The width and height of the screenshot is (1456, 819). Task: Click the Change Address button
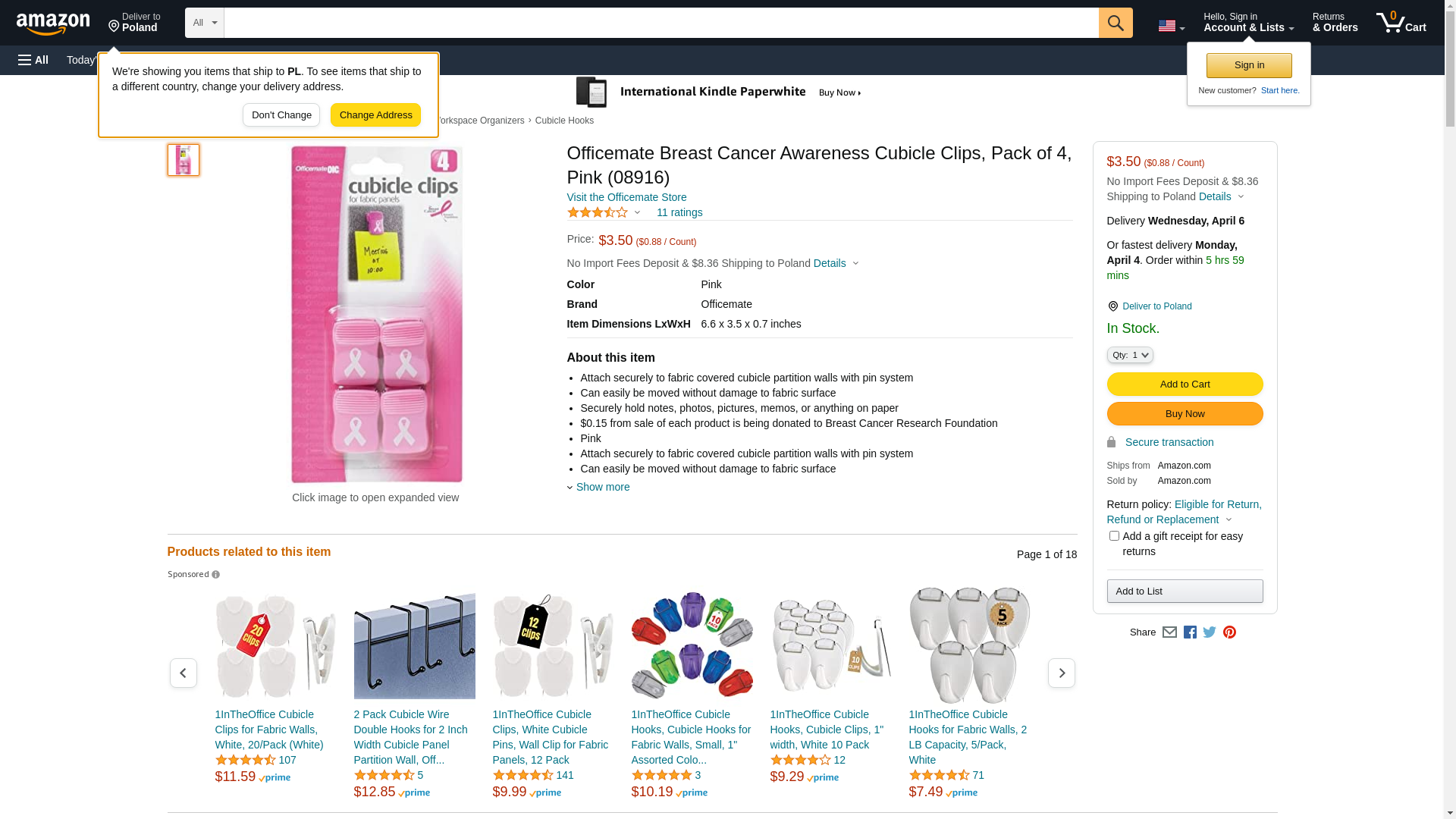click(x=375, y=115)
